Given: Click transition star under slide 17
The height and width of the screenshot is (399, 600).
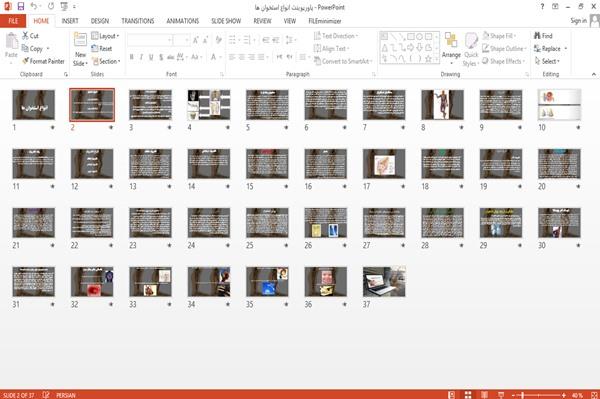Looking at the screenshot, I should [x=403, y=186].
